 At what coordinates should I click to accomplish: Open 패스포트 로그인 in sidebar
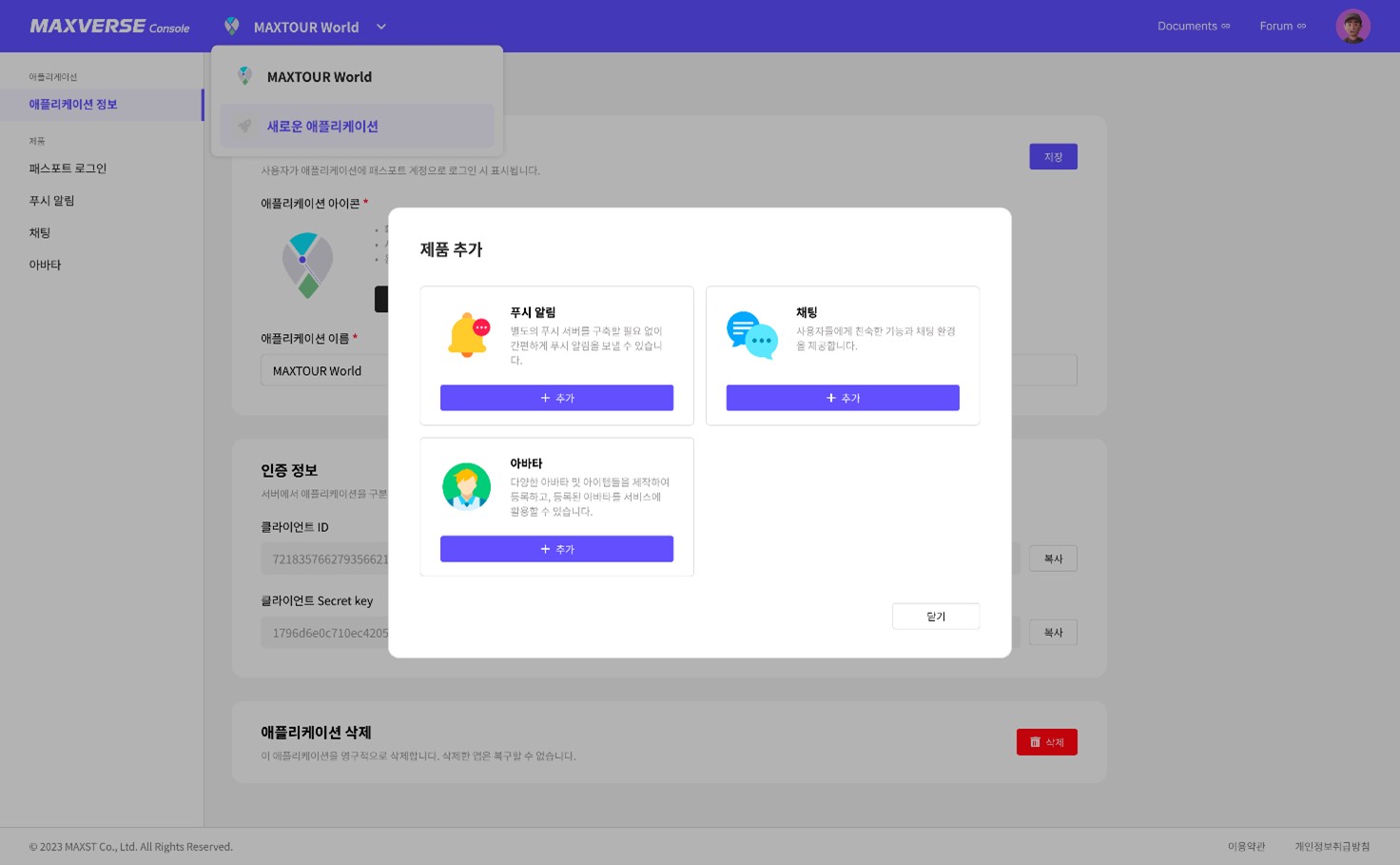(x=68, y=168)
